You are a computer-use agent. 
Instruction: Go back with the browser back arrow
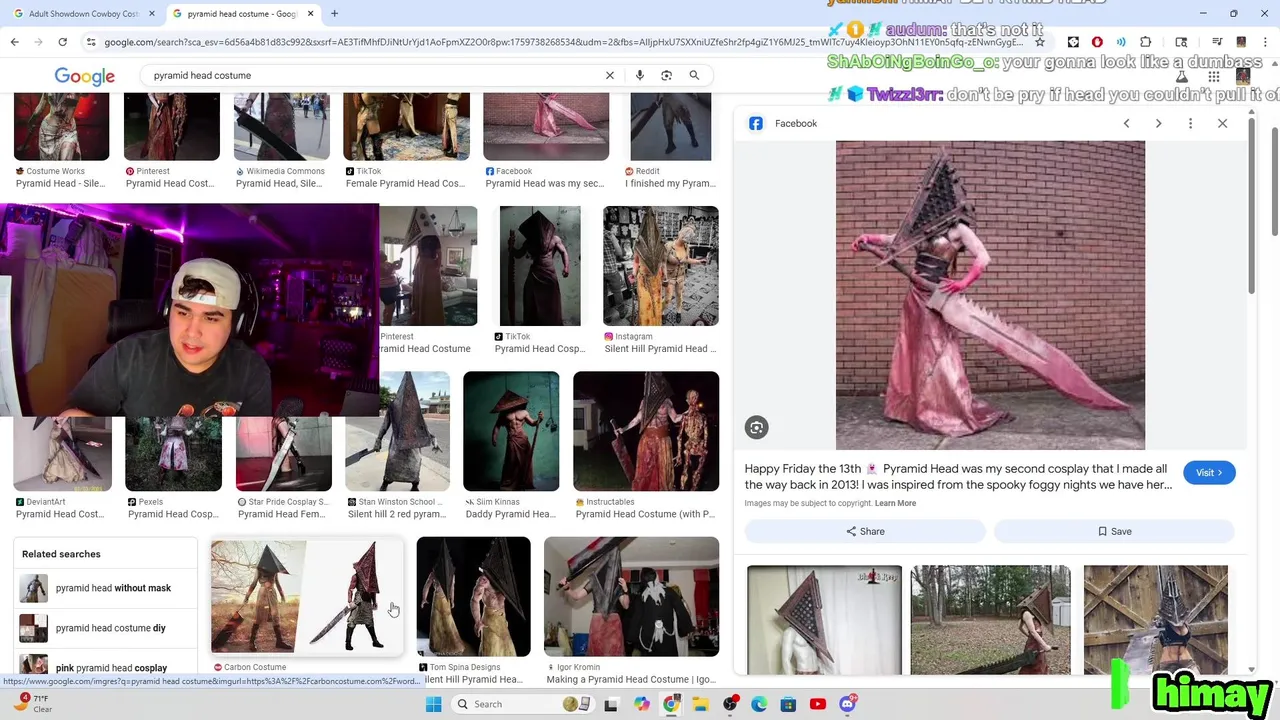click(14, 42)
